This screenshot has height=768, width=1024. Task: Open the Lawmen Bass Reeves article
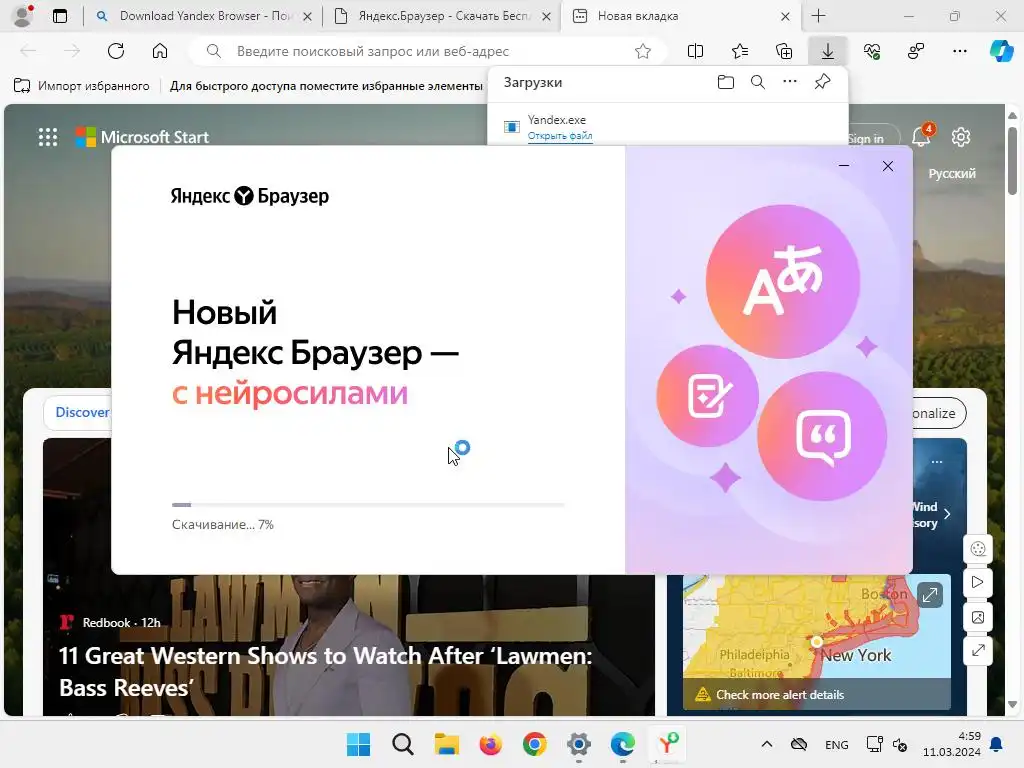(x=325, y=671)
